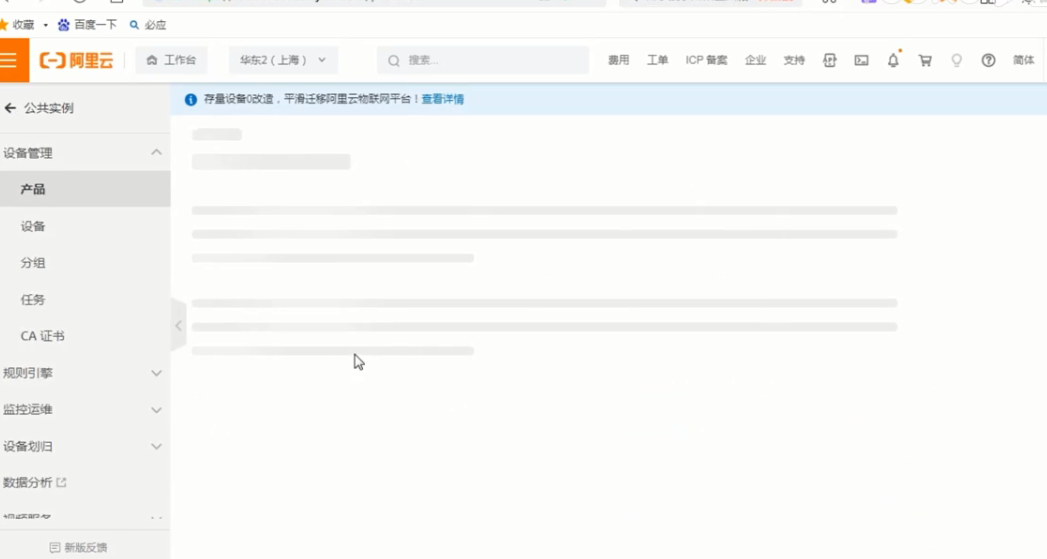Open the shopping cart

coord(925,61)
